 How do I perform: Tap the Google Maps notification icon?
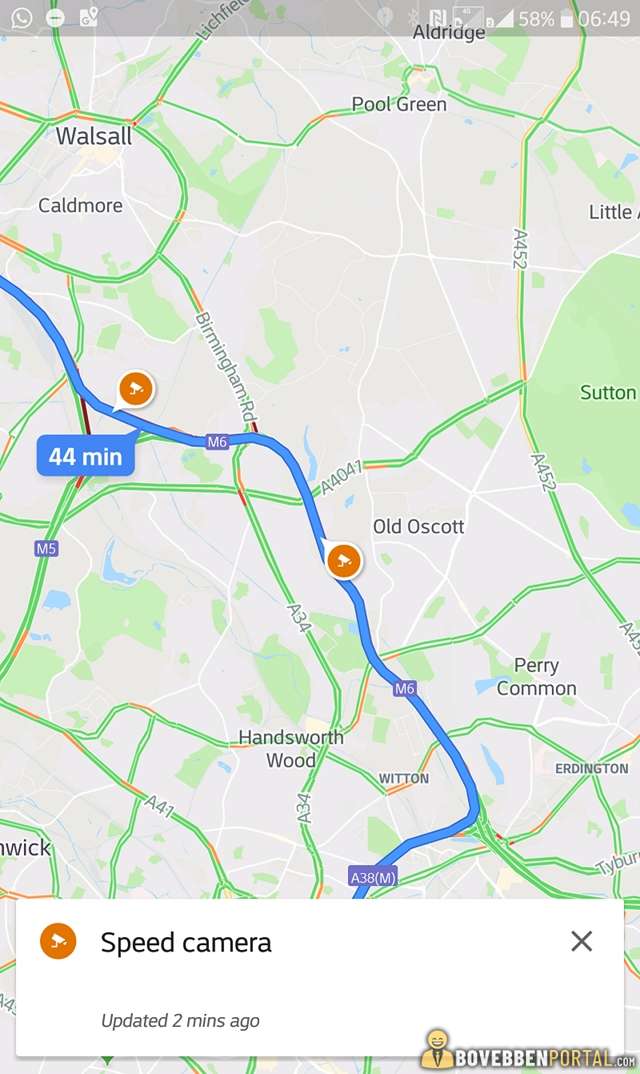pyautogui.click(x=88, y=17)
